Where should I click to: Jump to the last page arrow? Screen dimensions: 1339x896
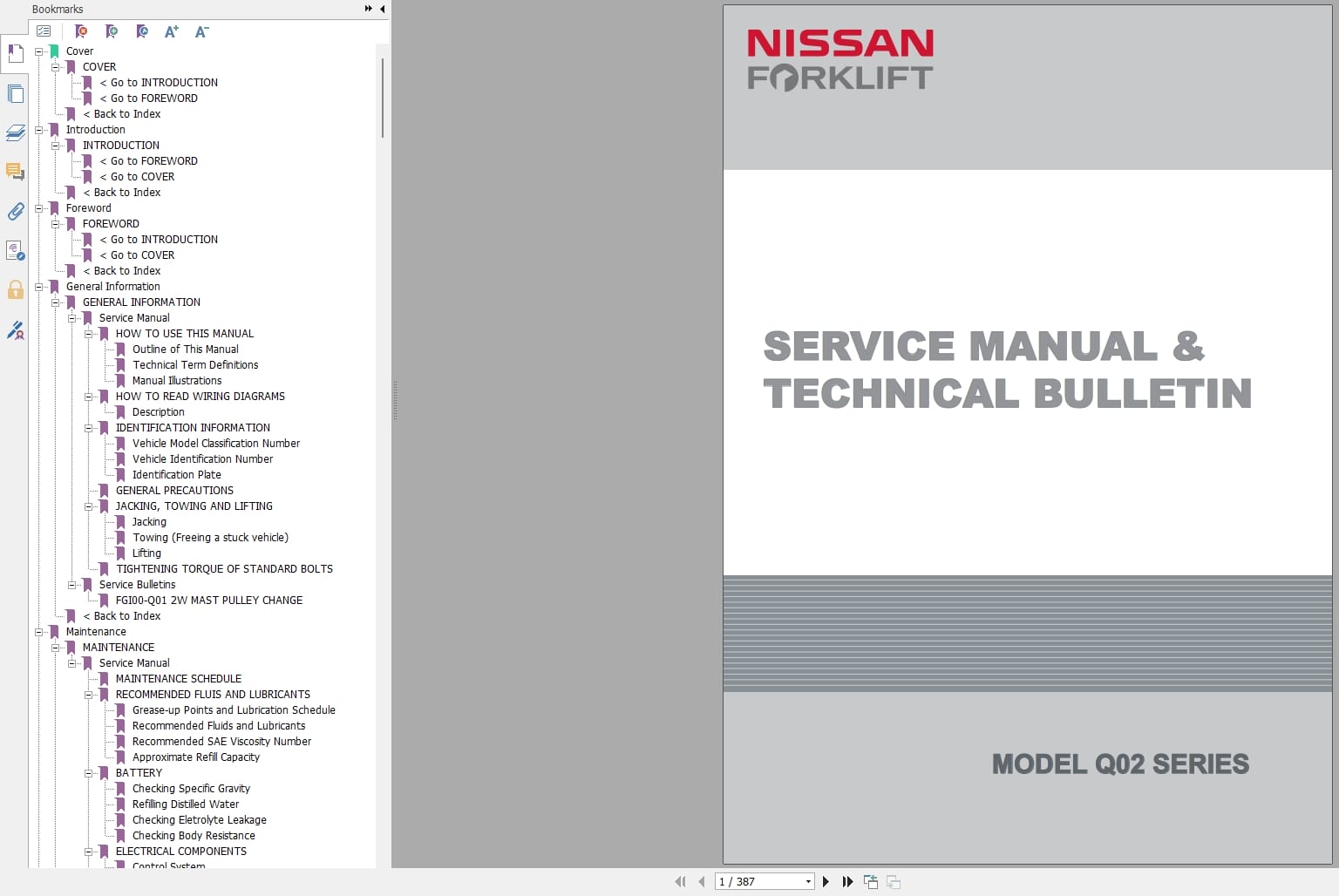(x=847, y=881)
